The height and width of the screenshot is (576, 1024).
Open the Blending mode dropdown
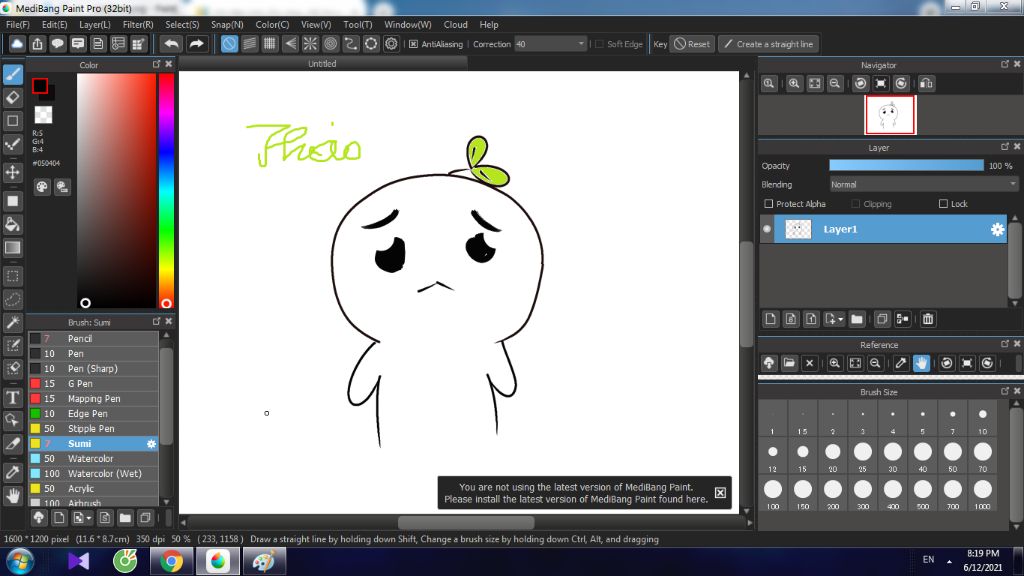(x=923, y=185)
